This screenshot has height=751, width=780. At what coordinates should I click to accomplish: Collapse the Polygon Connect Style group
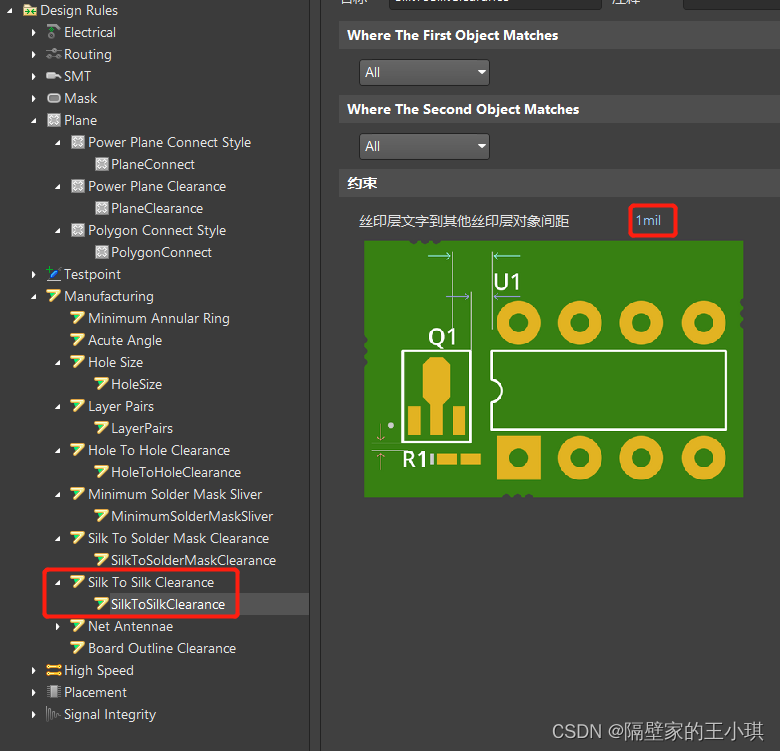(x=58, y=230)
